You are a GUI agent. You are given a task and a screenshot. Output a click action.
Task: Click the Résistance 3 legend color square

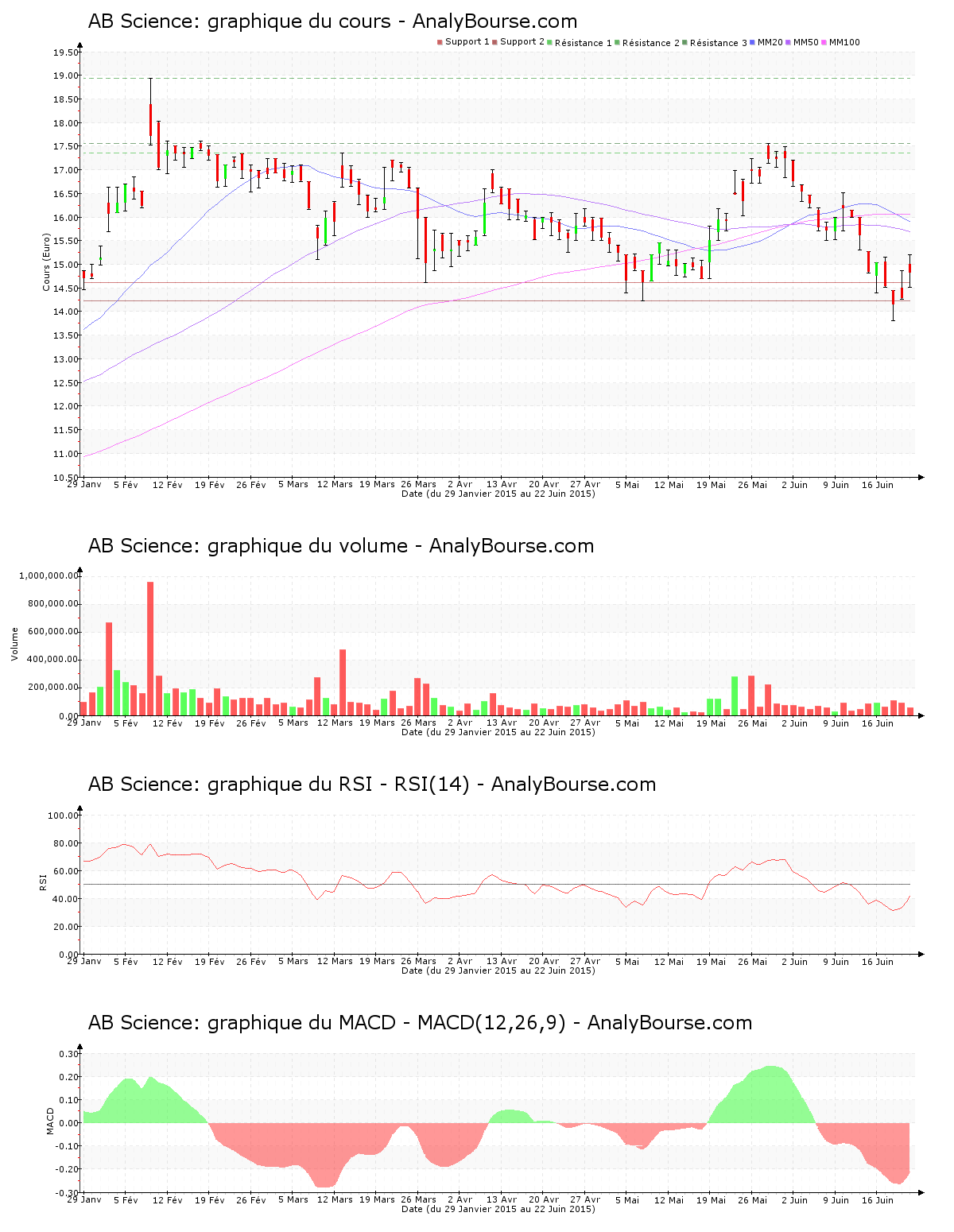684,42
